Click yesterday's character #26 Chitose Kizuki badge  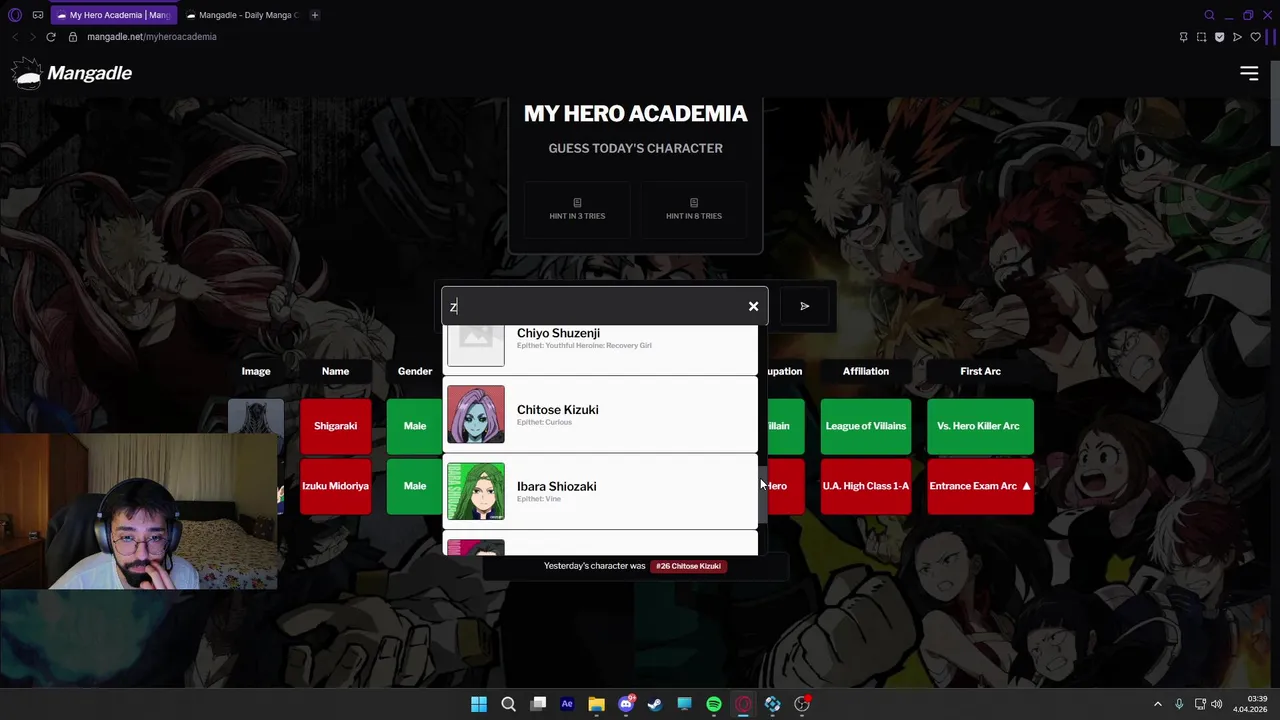click(x=688, y=566)
